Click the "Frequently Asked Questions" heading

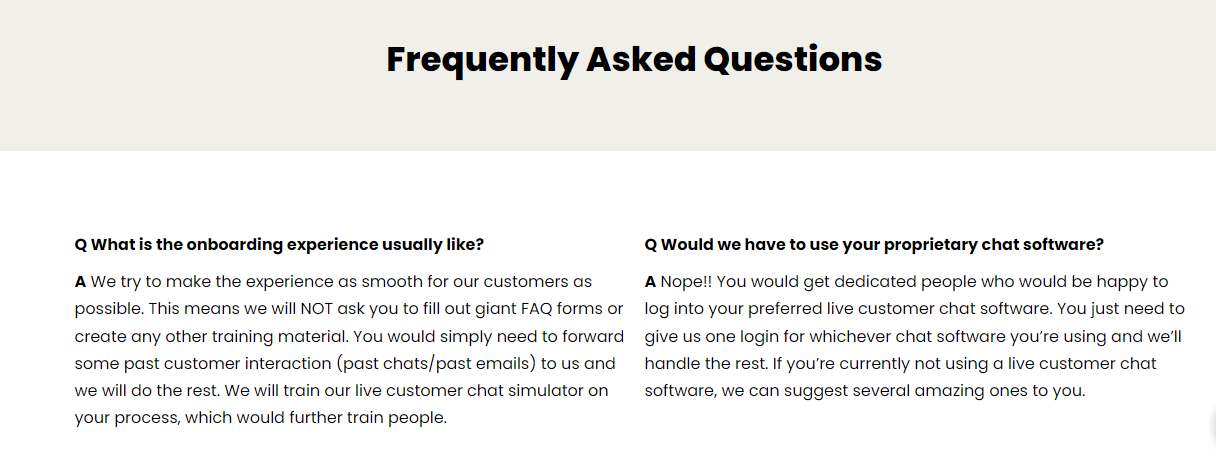coord(634,60)
